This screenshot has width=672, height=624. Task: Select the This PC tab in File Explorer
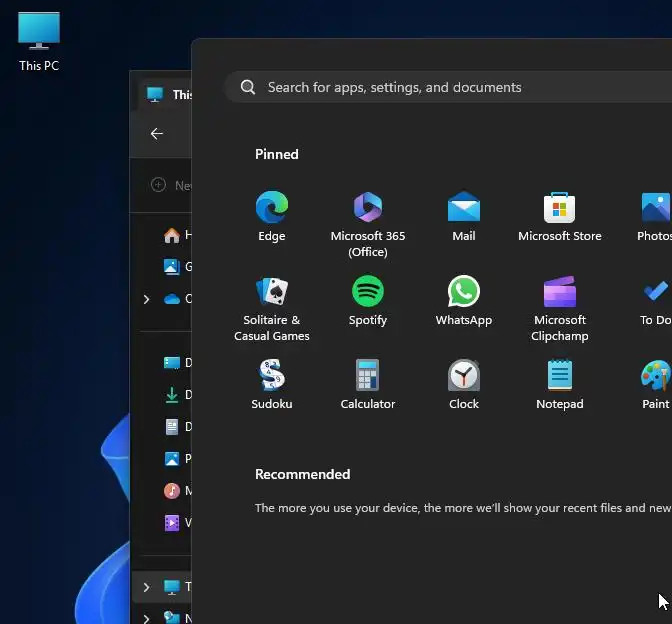click(x=167, y=94)
